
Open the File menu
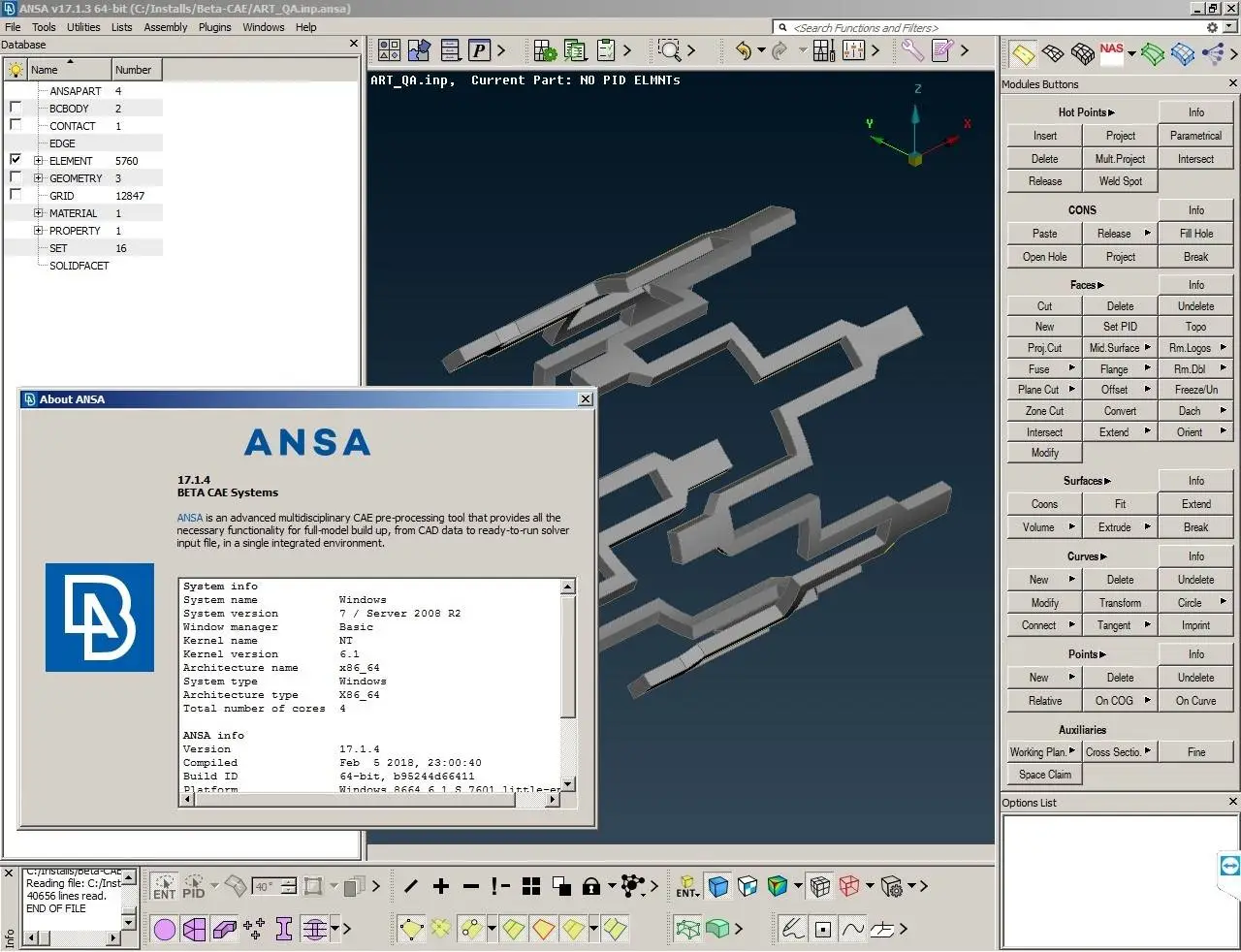[x=13, y=27]
